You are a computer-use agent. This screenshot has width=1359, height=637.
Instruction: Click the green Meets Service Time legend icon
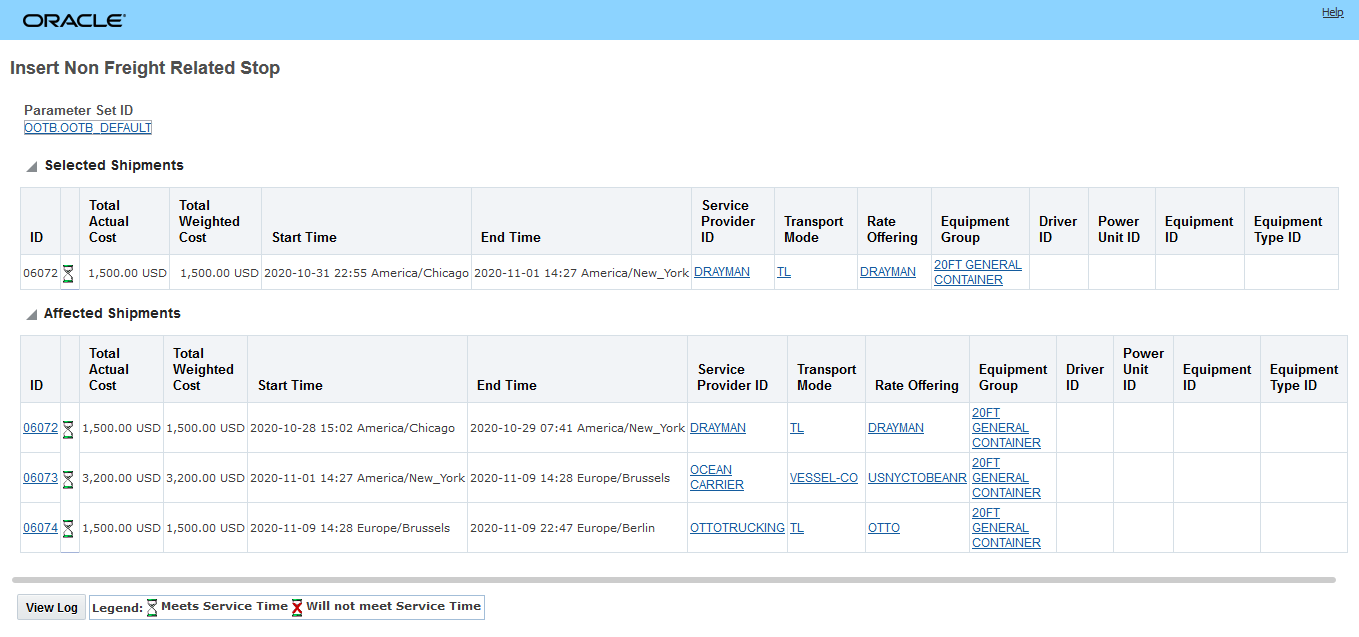click(x=152, y=607)
